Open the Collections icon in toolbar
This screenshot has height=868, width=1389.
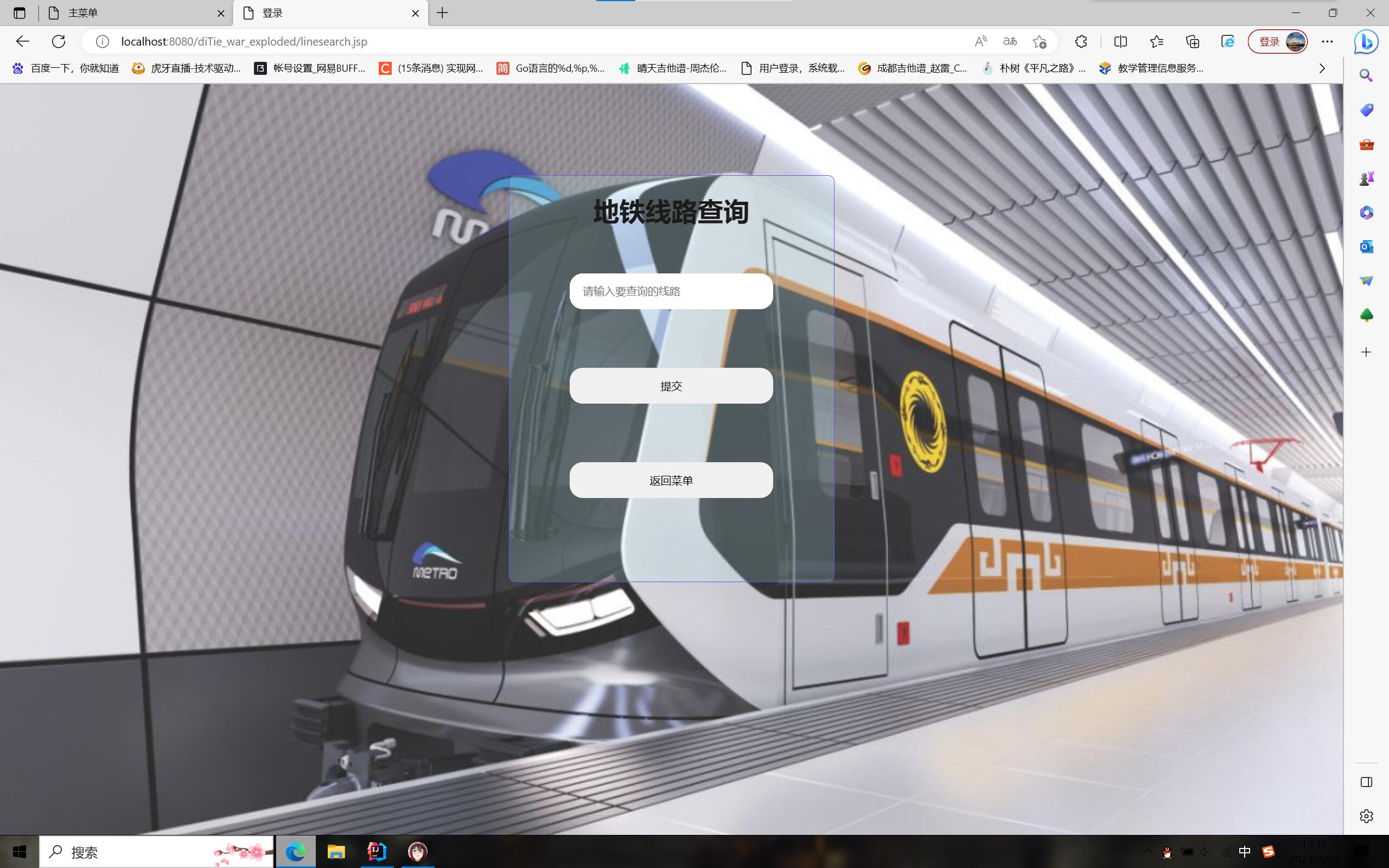coord(1192,41)
